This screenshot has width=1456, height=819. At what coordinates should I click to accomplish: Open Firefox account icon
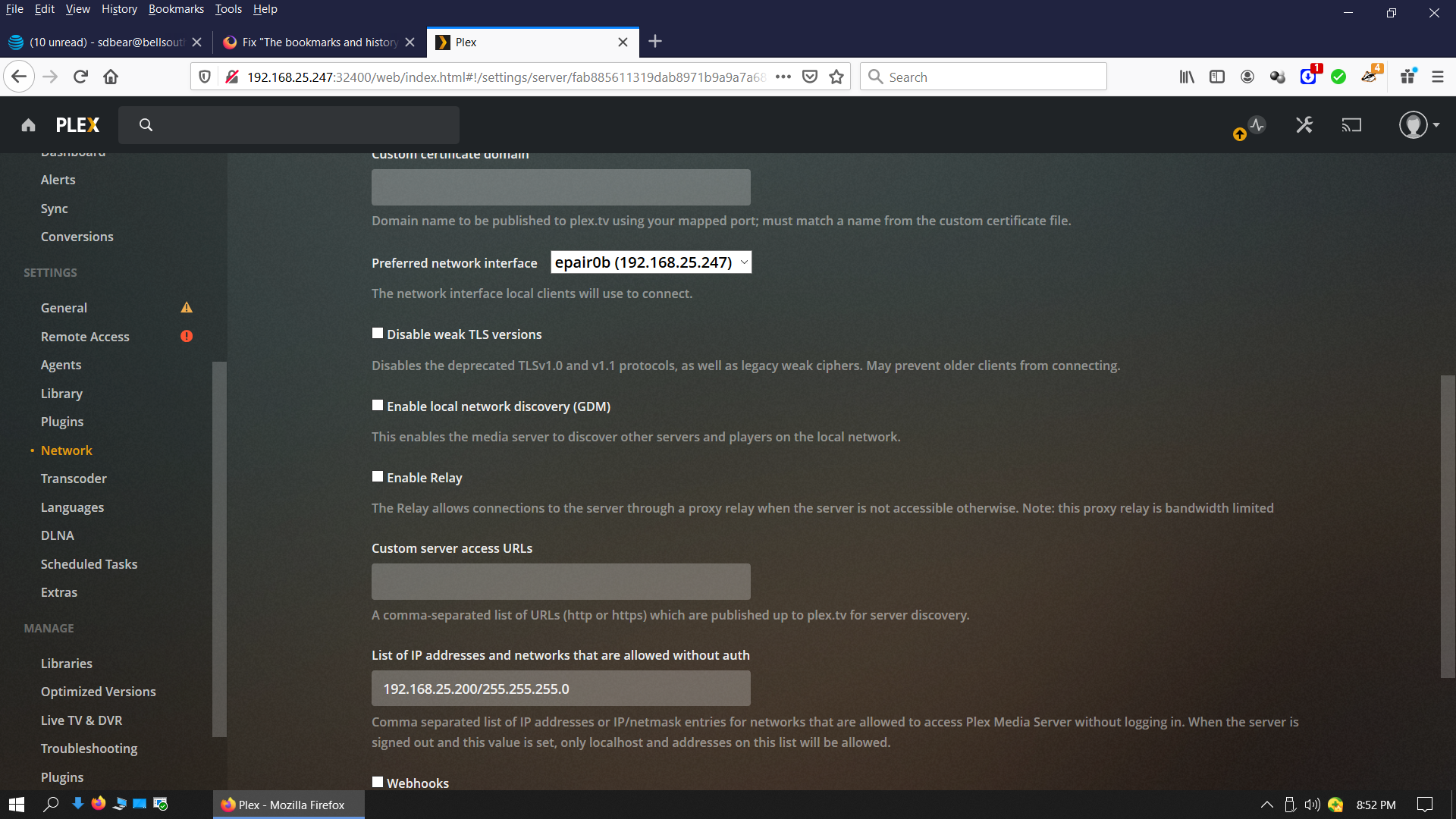[1247, 77]
